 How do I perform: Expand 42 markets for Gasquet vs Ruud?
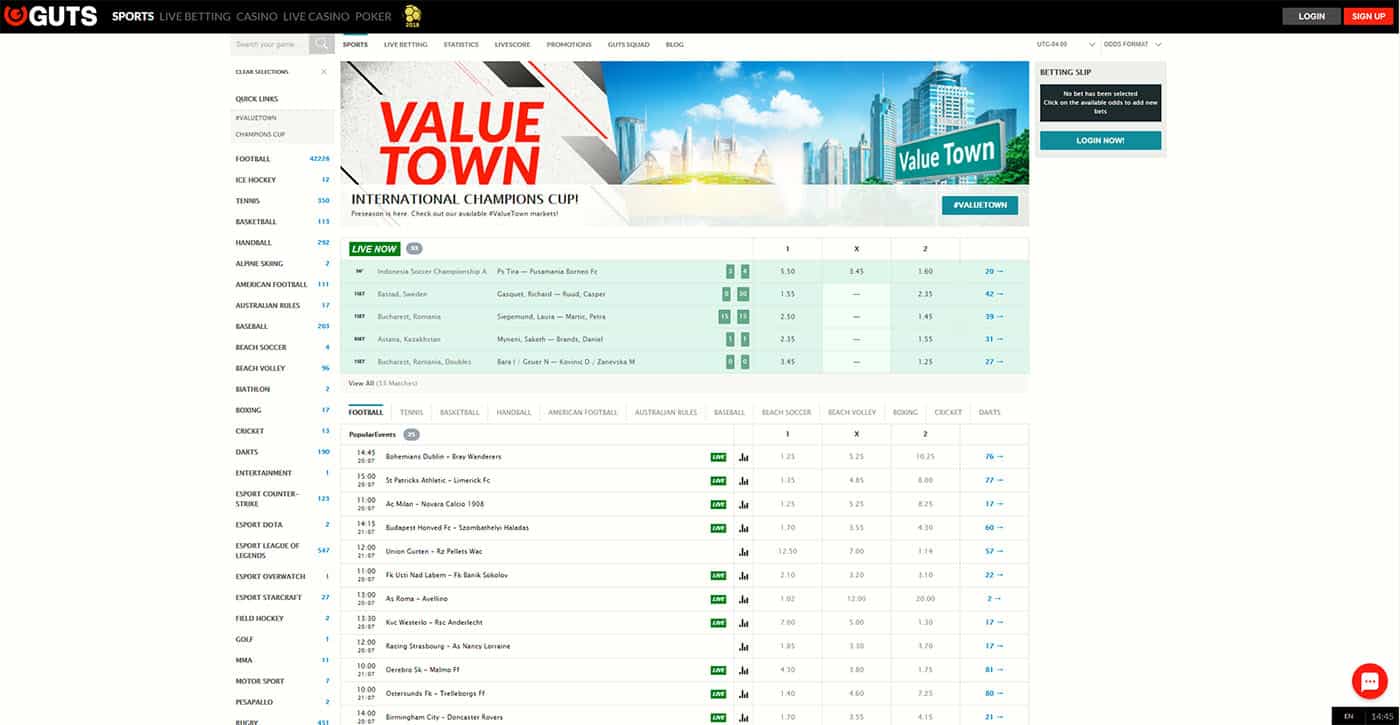[993, 294]
